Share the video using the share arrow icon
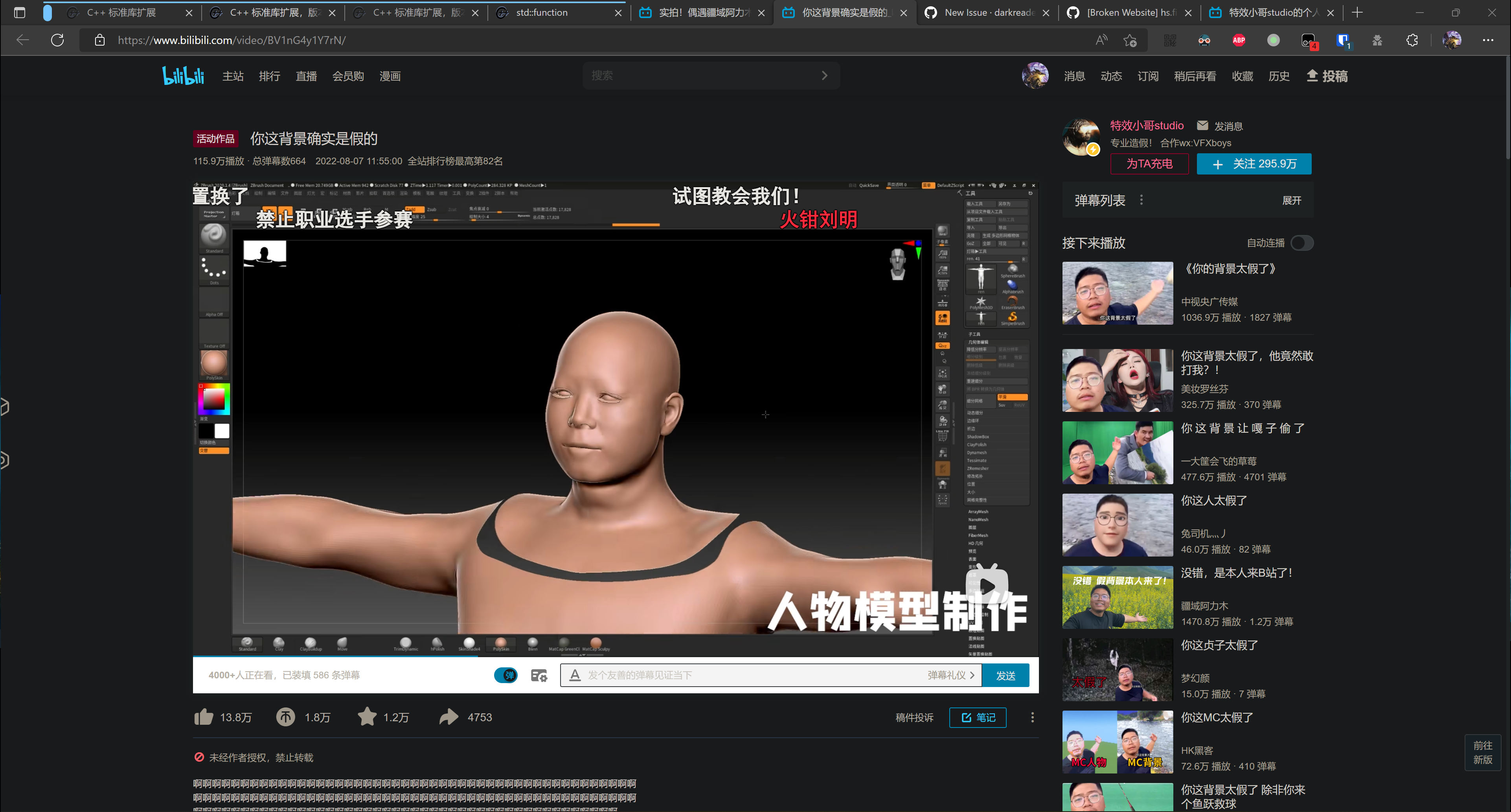This screenshot has height=812, width=1511. tap(449, 716)
